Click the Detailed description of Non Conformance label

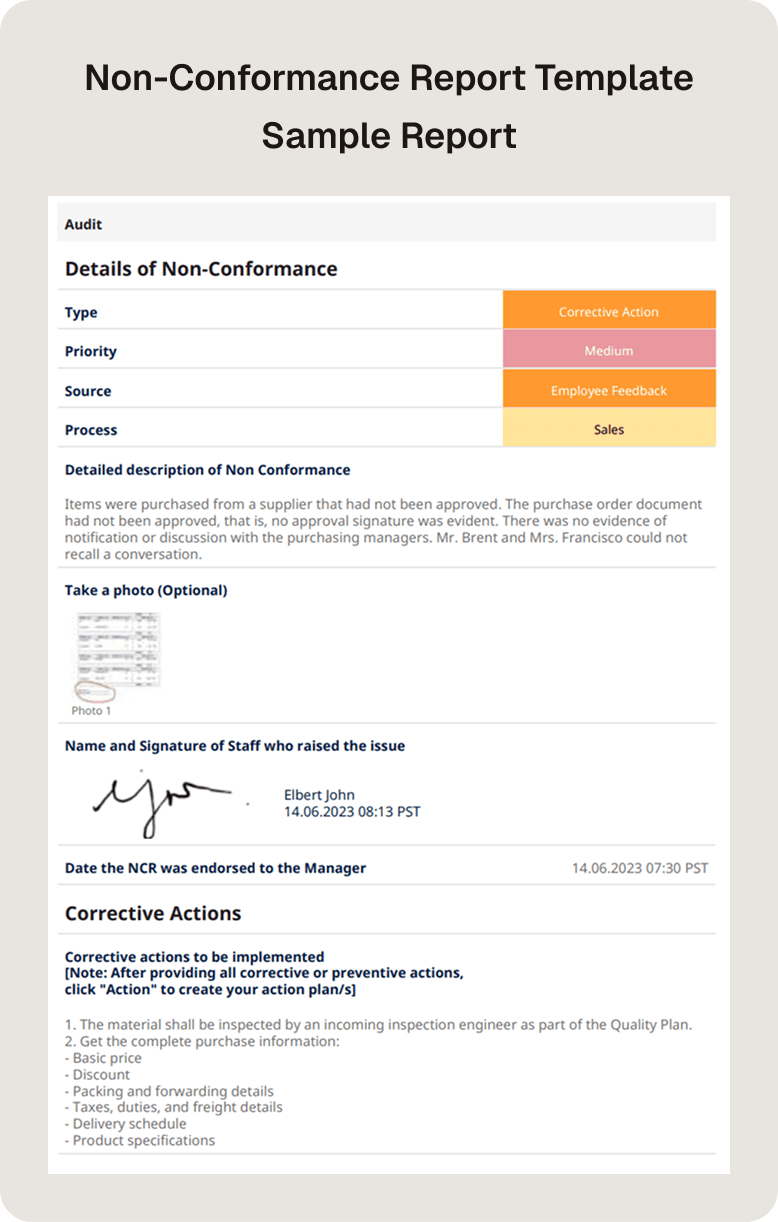pyautogui.click(x=208, y=470)
